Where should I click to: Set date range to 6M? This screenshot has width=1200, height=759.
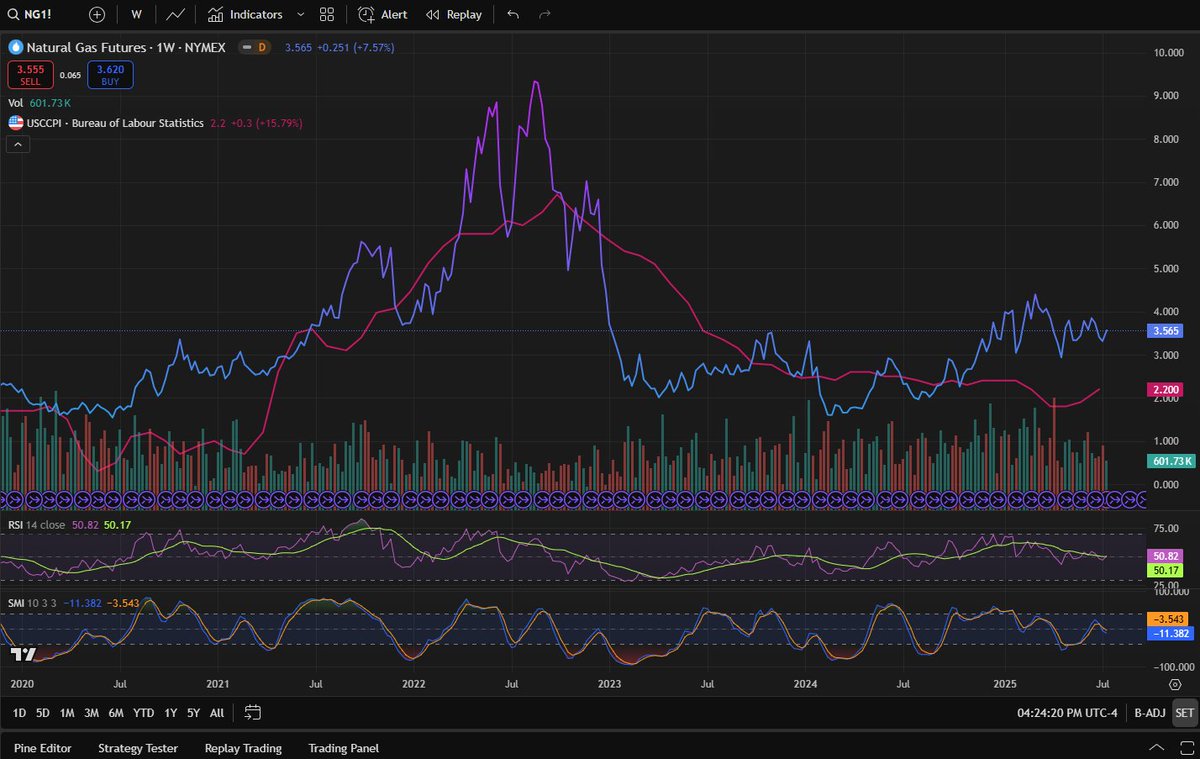[x=116, y=713]
